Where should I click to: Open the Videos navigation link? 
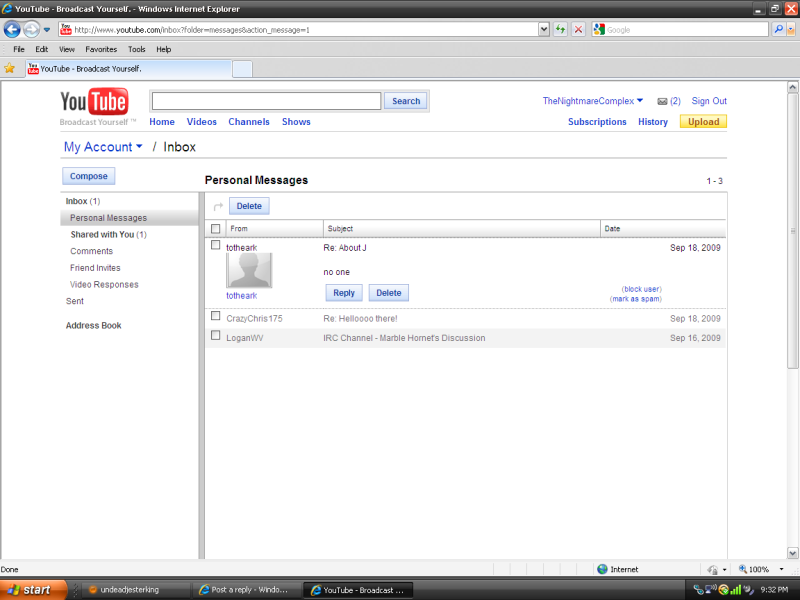click(x=202, y=121)
